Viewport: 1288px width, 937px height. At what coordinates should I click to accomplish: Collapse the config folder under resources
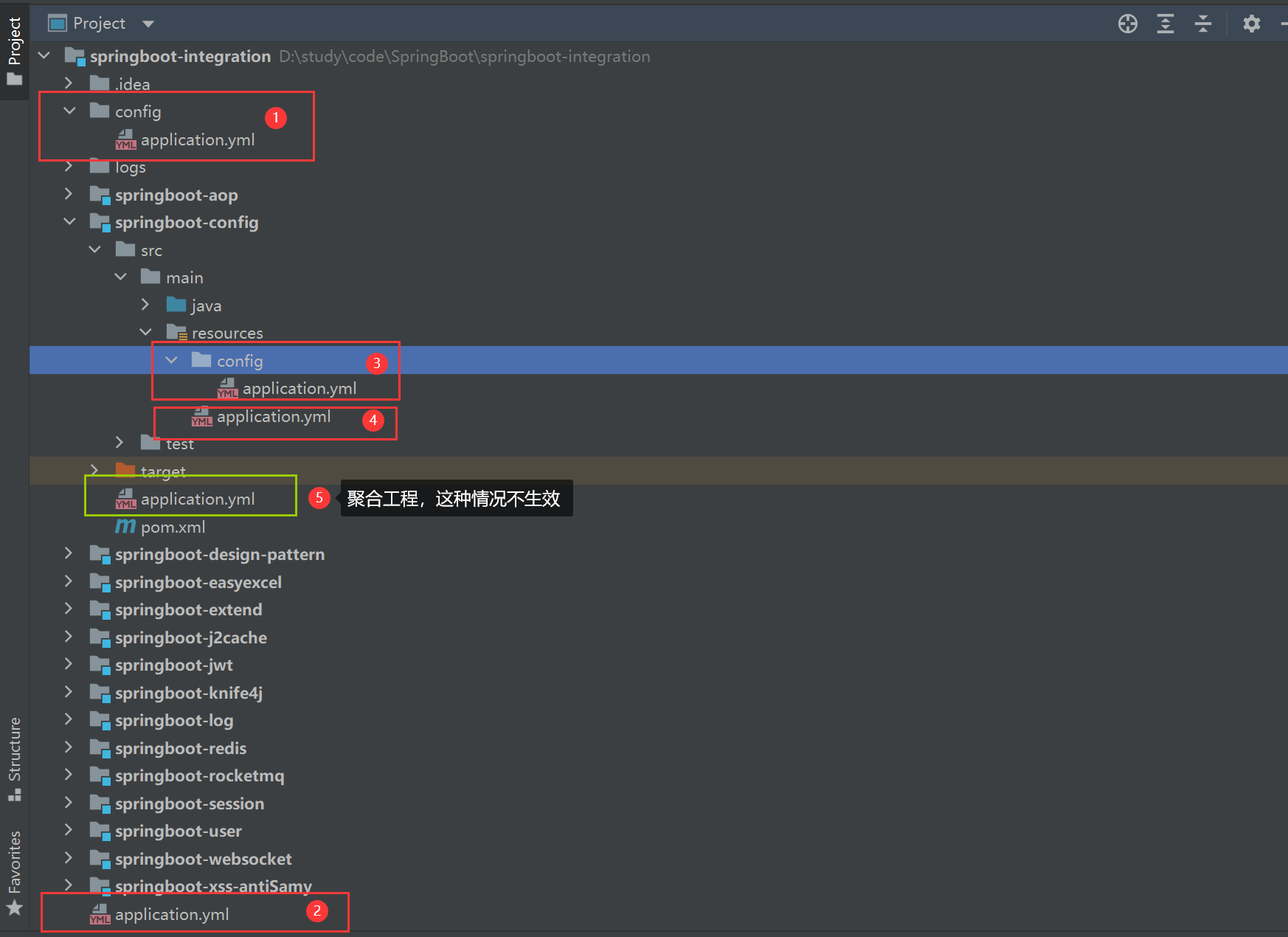(172, 360)
